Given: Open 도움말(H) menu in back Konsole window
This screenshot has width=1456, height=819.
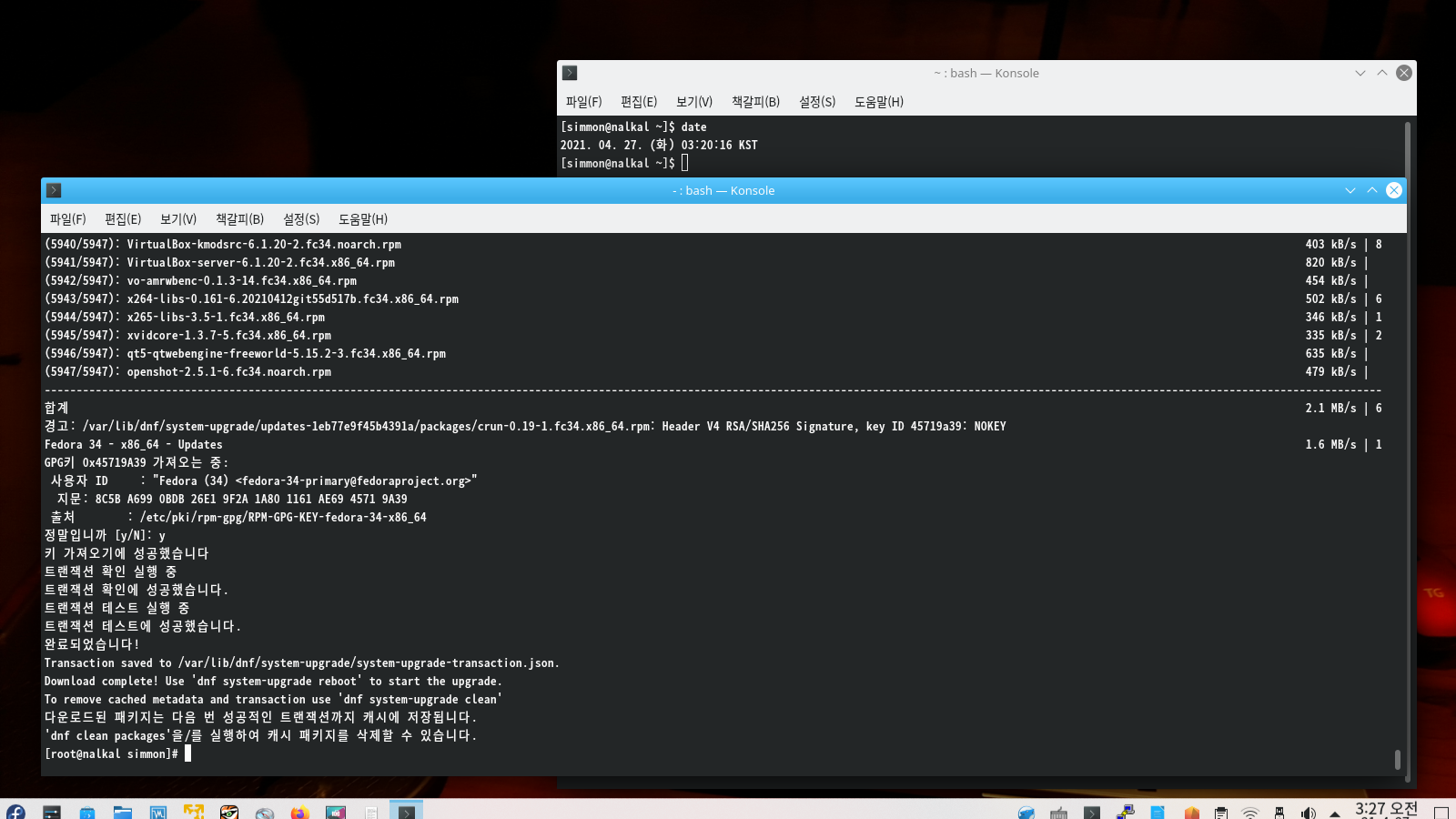Looking at the screenshot, I should (879, 102).
